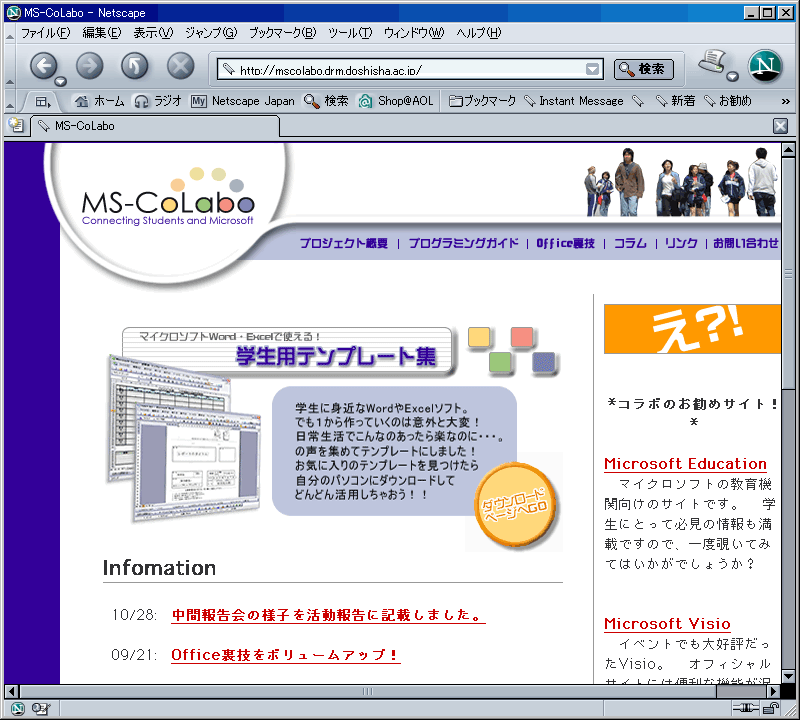
Task: Click the unlabeled bookmark icon before 新着
Action: (x=638, y=101)
